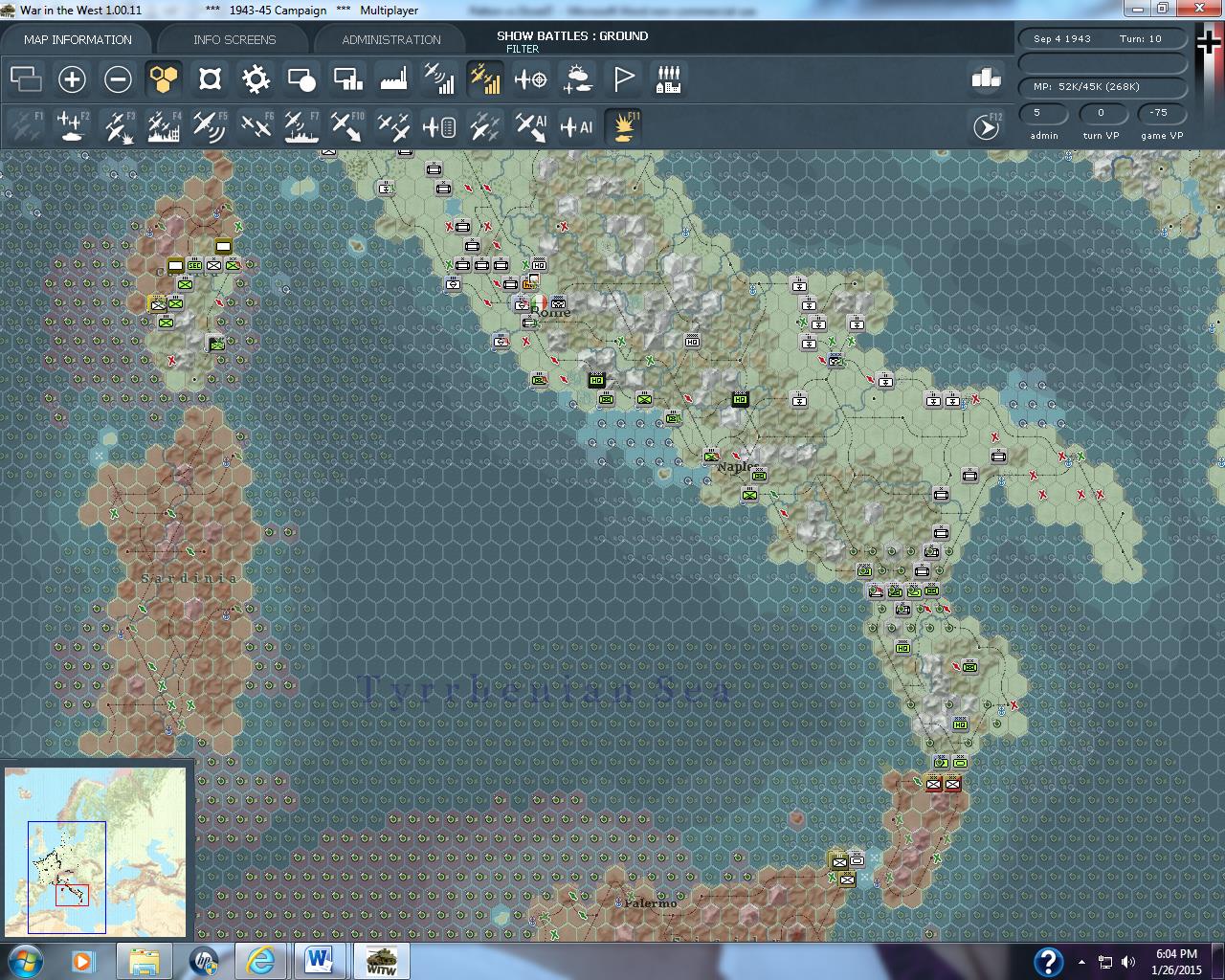
Task: Select F10 air transfer mode
Action: pos(347,126)
